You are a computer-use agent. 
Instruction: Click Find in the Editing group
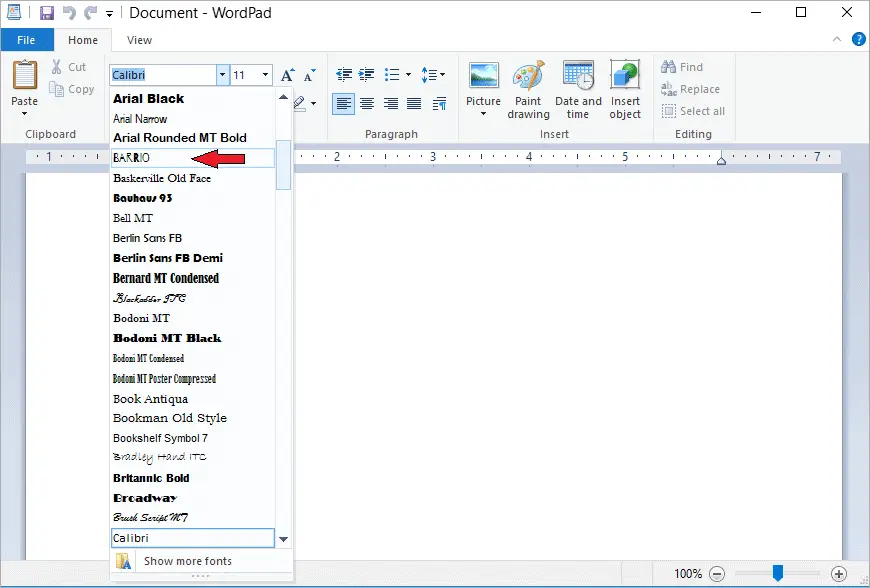click(682, 67)
